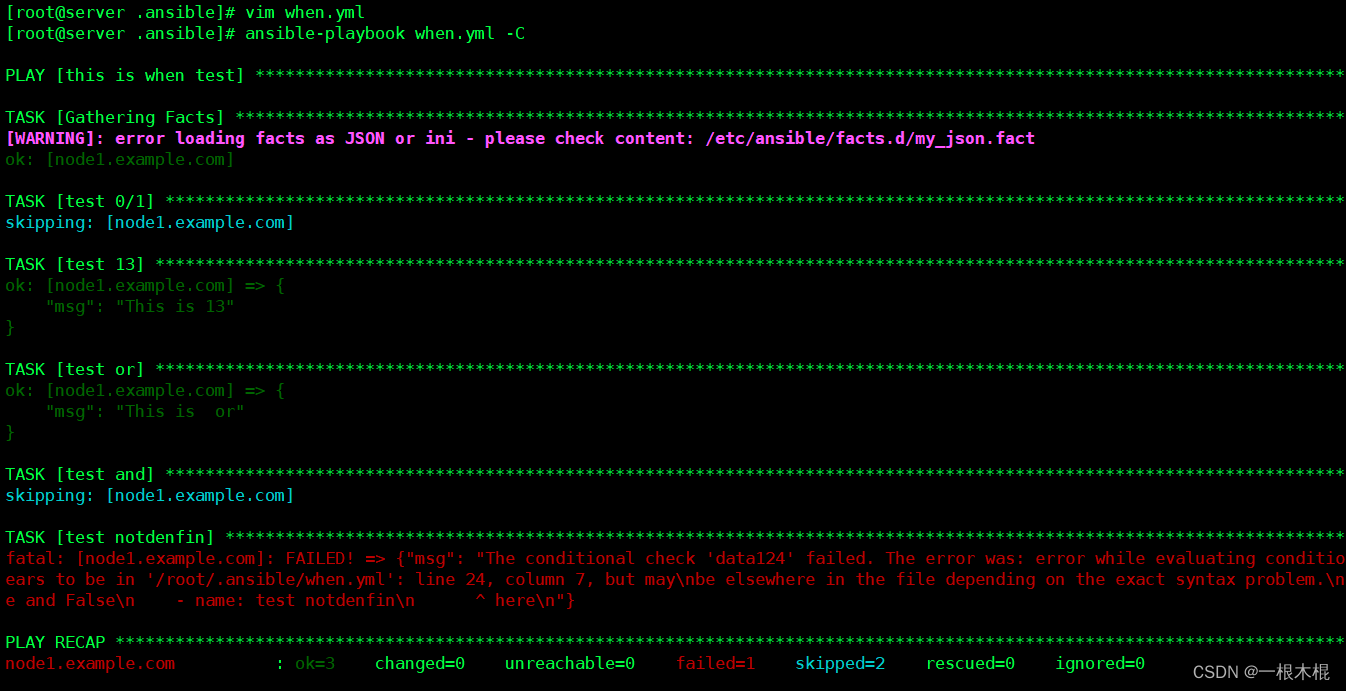Select the 'TASK [test 0/1]' header
The image size is (1346, 691).
[x=80, y=201]
